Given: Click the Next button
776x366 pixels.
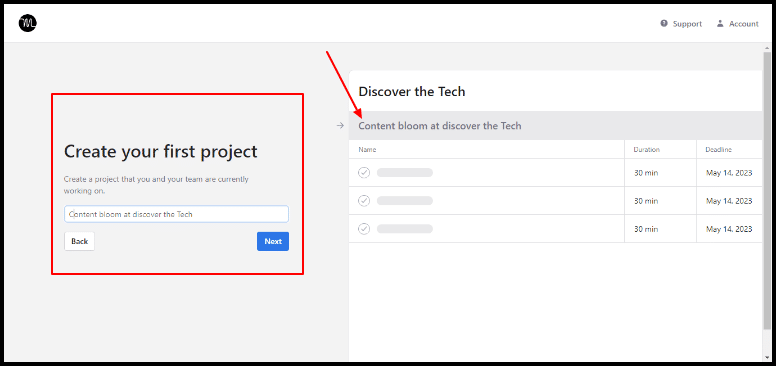Looking at the screenshot, I should (x=273, y=241).
